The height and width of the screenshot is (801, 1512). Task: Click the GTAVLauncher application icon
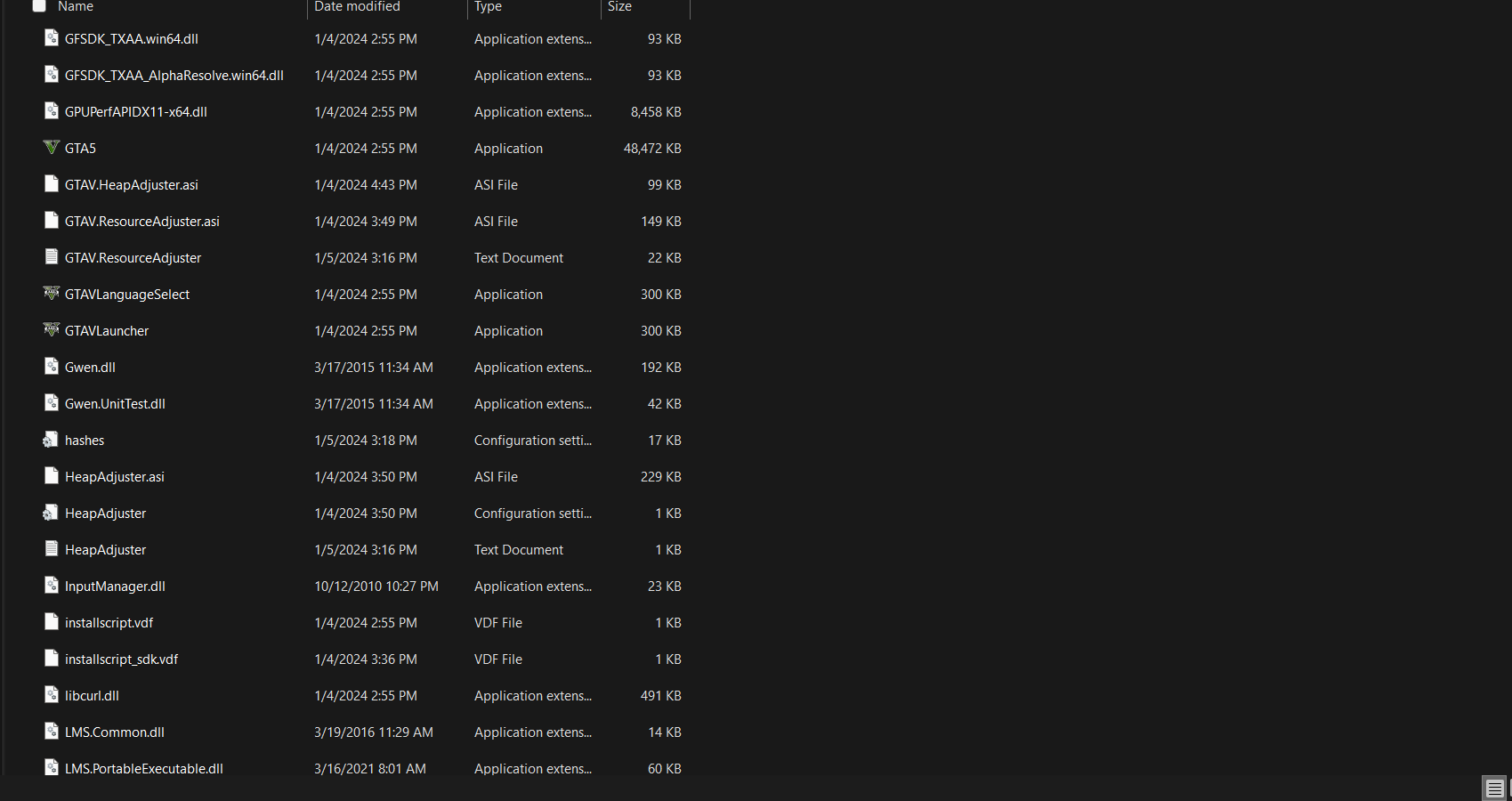(52, 330)
